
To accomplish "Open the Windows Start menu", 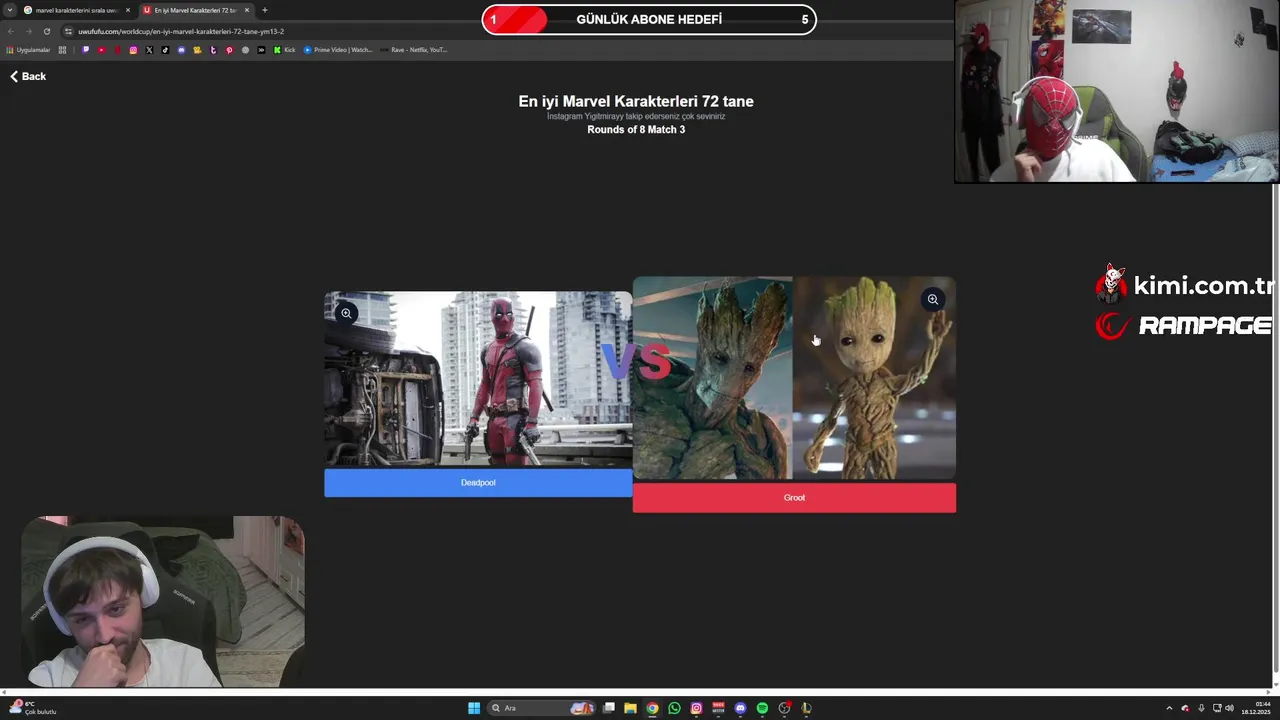I will (x=474, y=708).
